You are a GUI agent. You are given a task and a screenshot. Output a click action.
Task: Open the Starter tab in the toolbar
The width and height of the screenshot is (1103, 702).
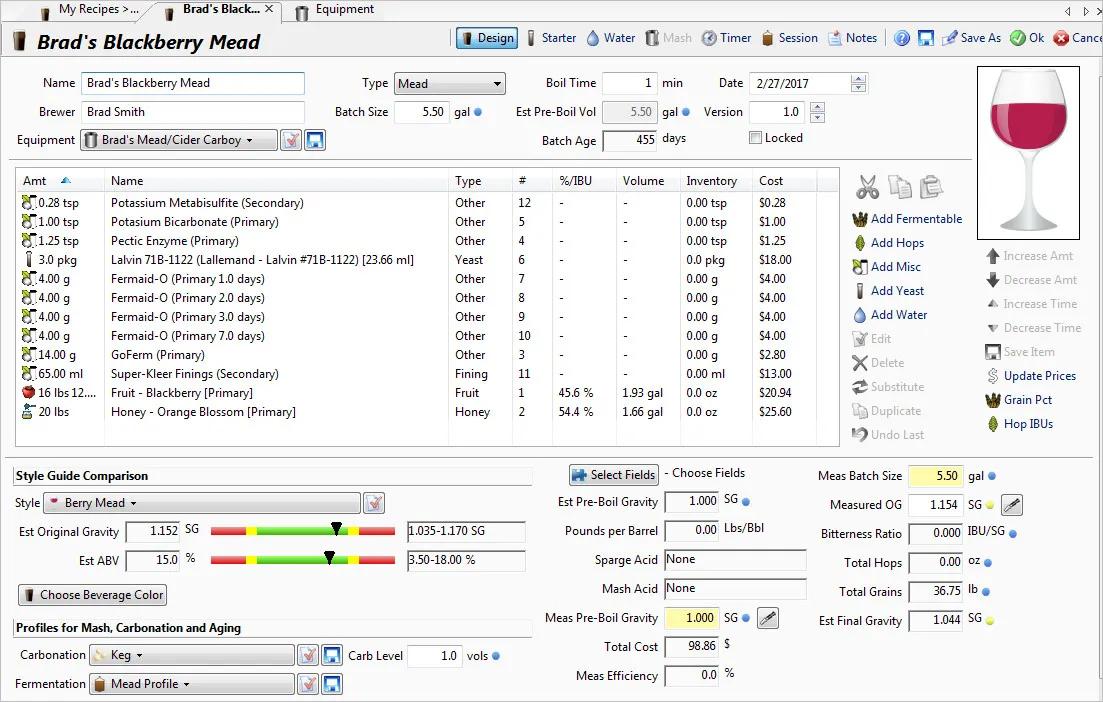(x=550, y=38)
